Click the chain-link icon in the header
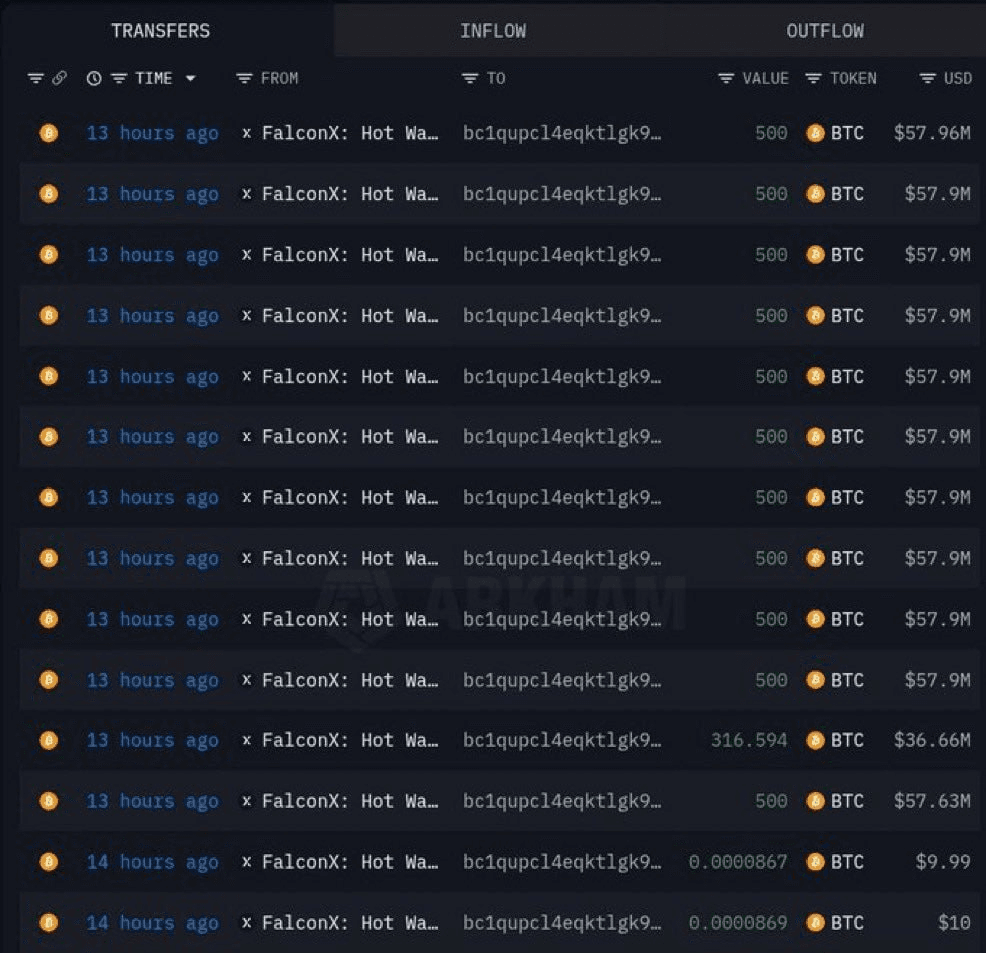The image size is (986, 953). click(60, 79)
